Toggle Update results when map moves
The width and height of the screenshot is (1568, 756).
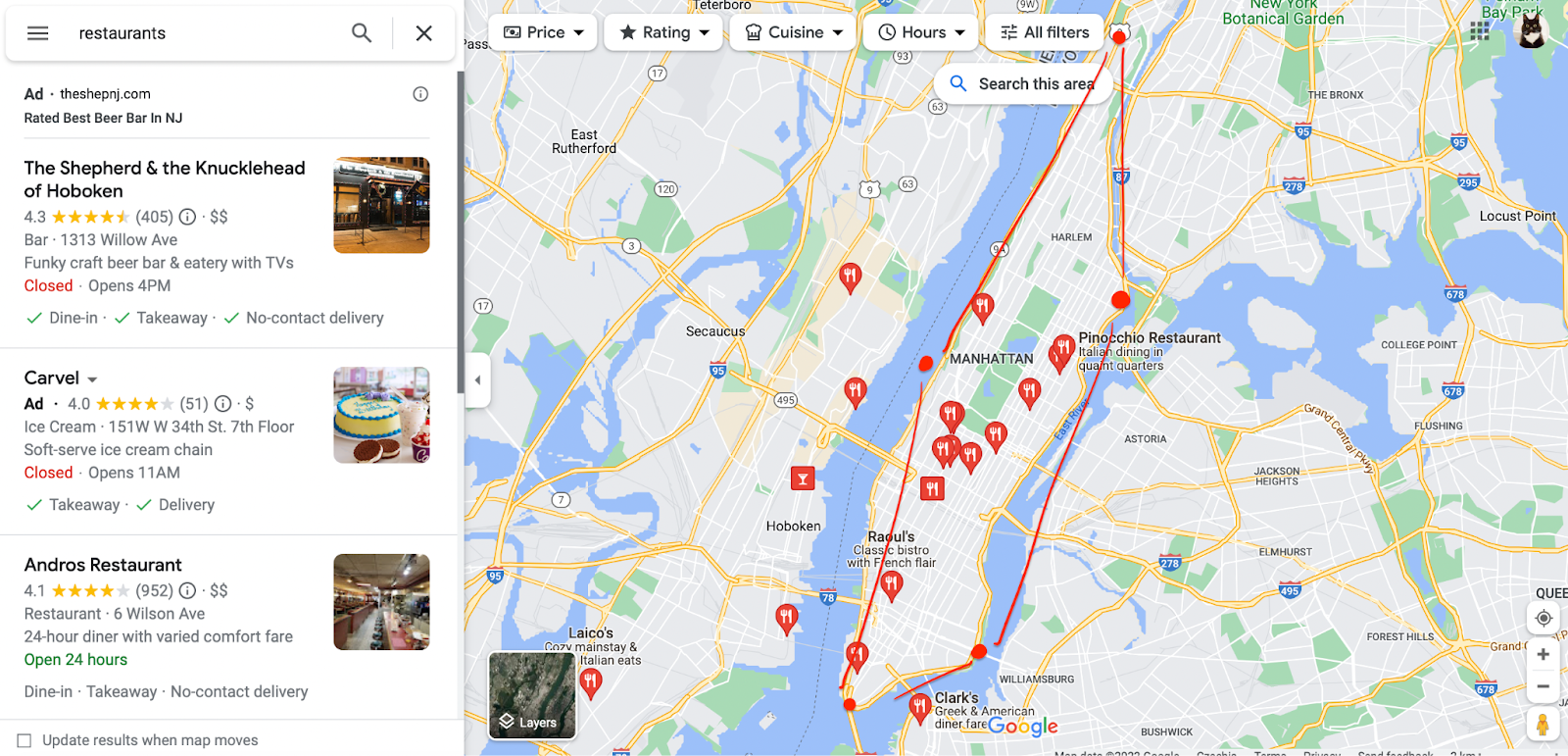click(x=24, y=740)
